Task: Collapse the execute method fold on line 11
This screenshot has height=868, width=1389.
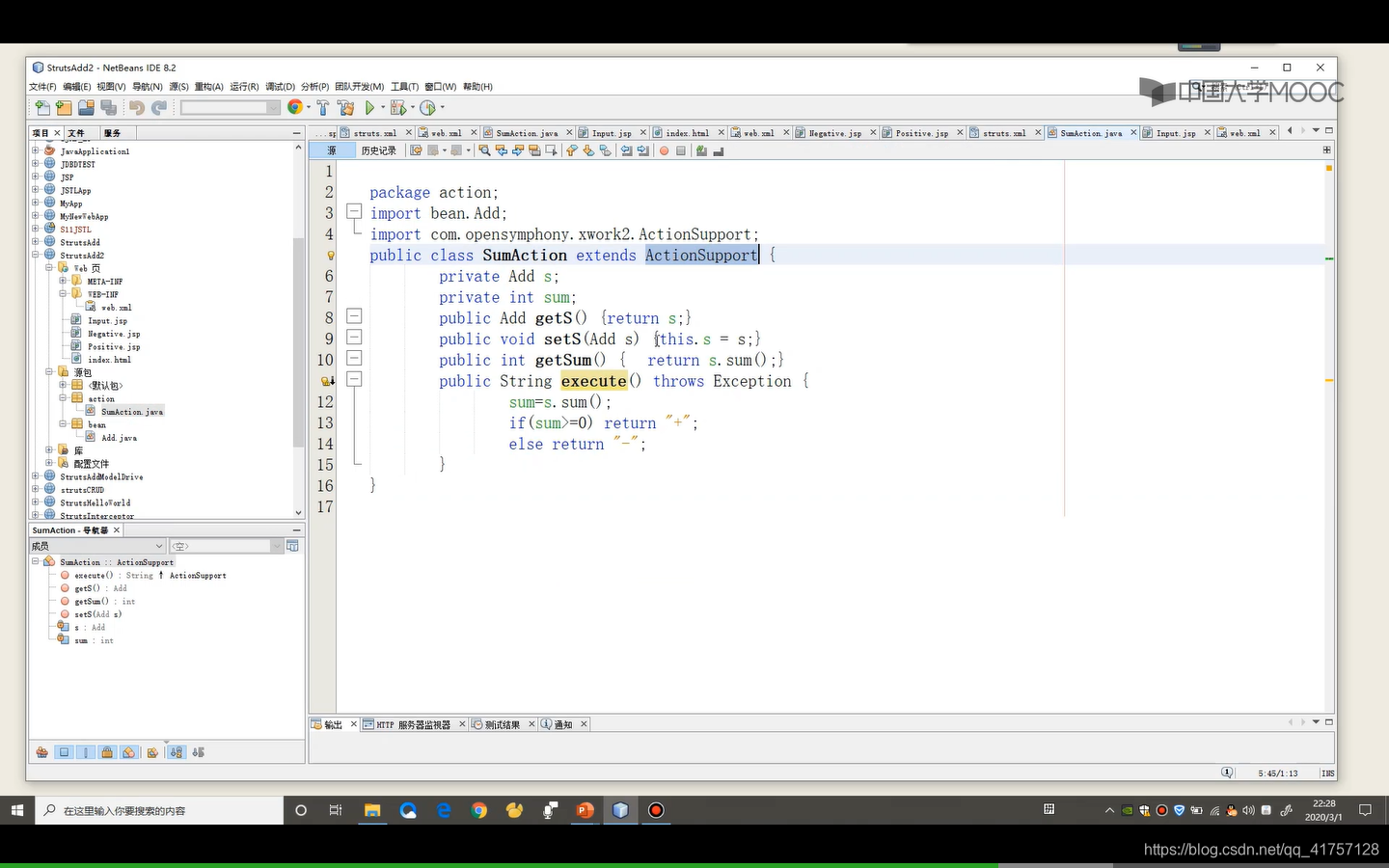Action: pyautogui.click(x=354, y=379)
